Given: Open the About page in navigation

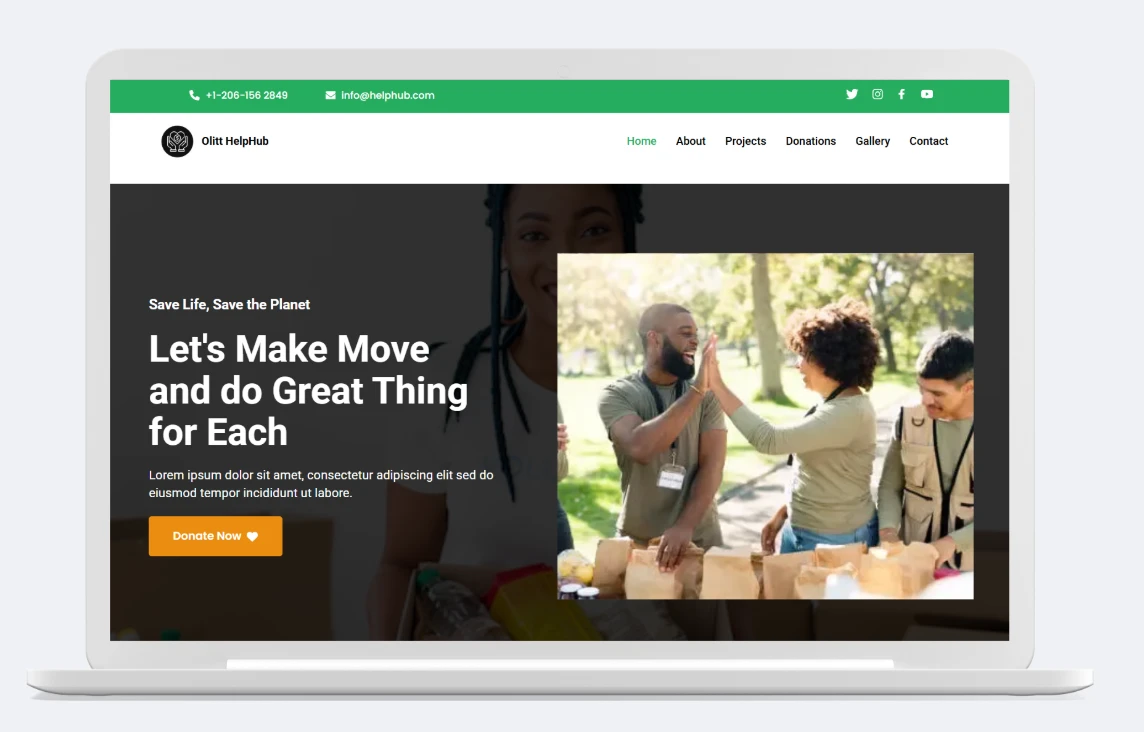Looking at the screenshot, I should coord(690,141).
